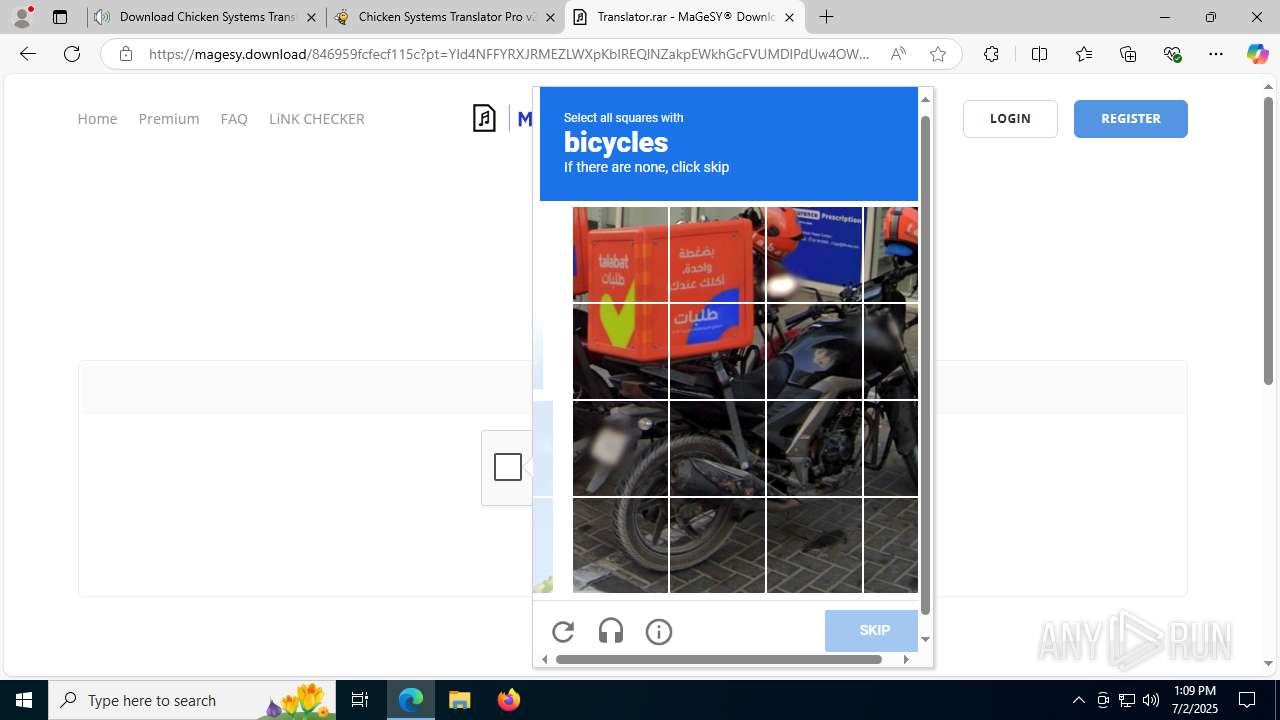This screenshot has height=720, width=1280.
Task: Open clock showing 1:09 PM
Action: [1195, 700]
